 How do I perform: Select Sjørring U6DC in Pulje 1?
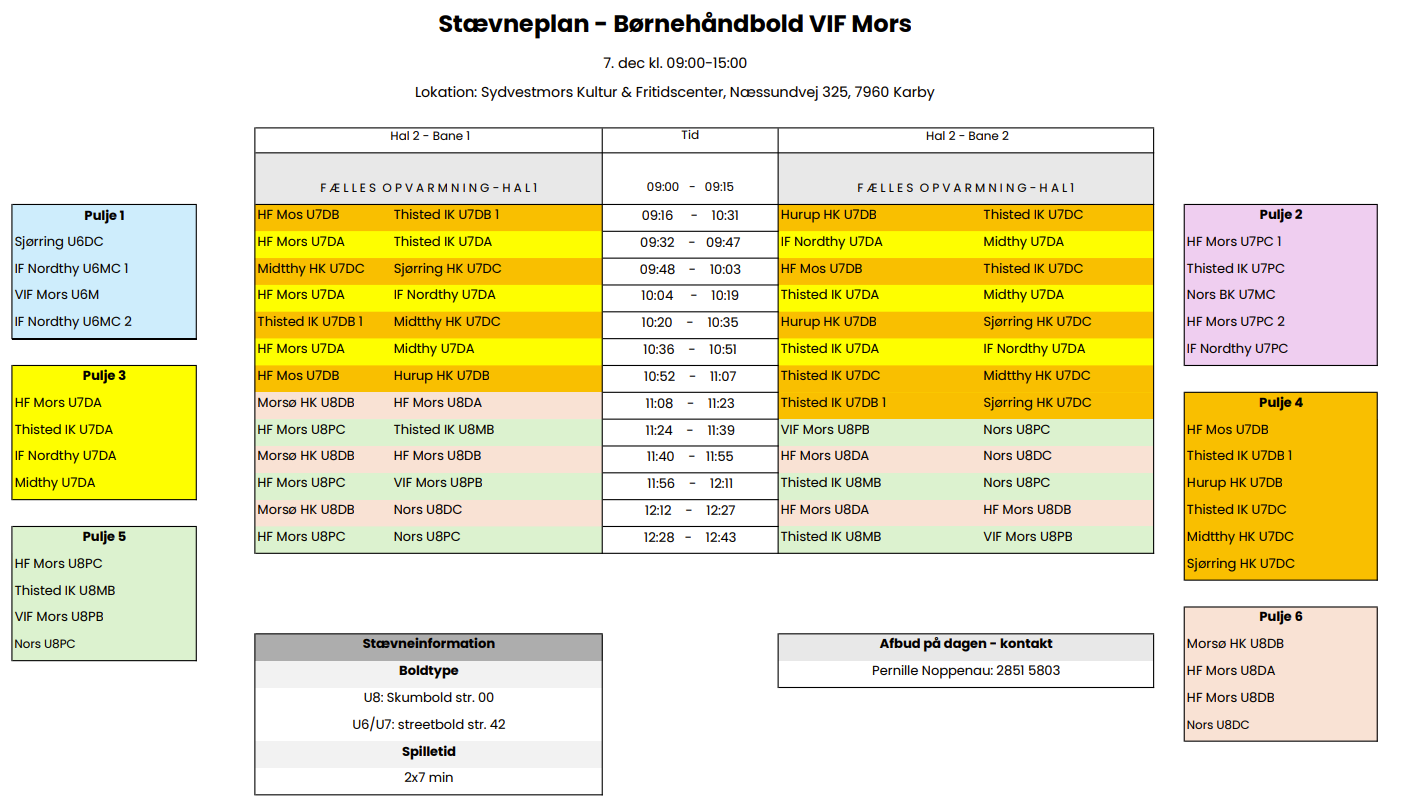pyautogui.click(x=59, y=242)
